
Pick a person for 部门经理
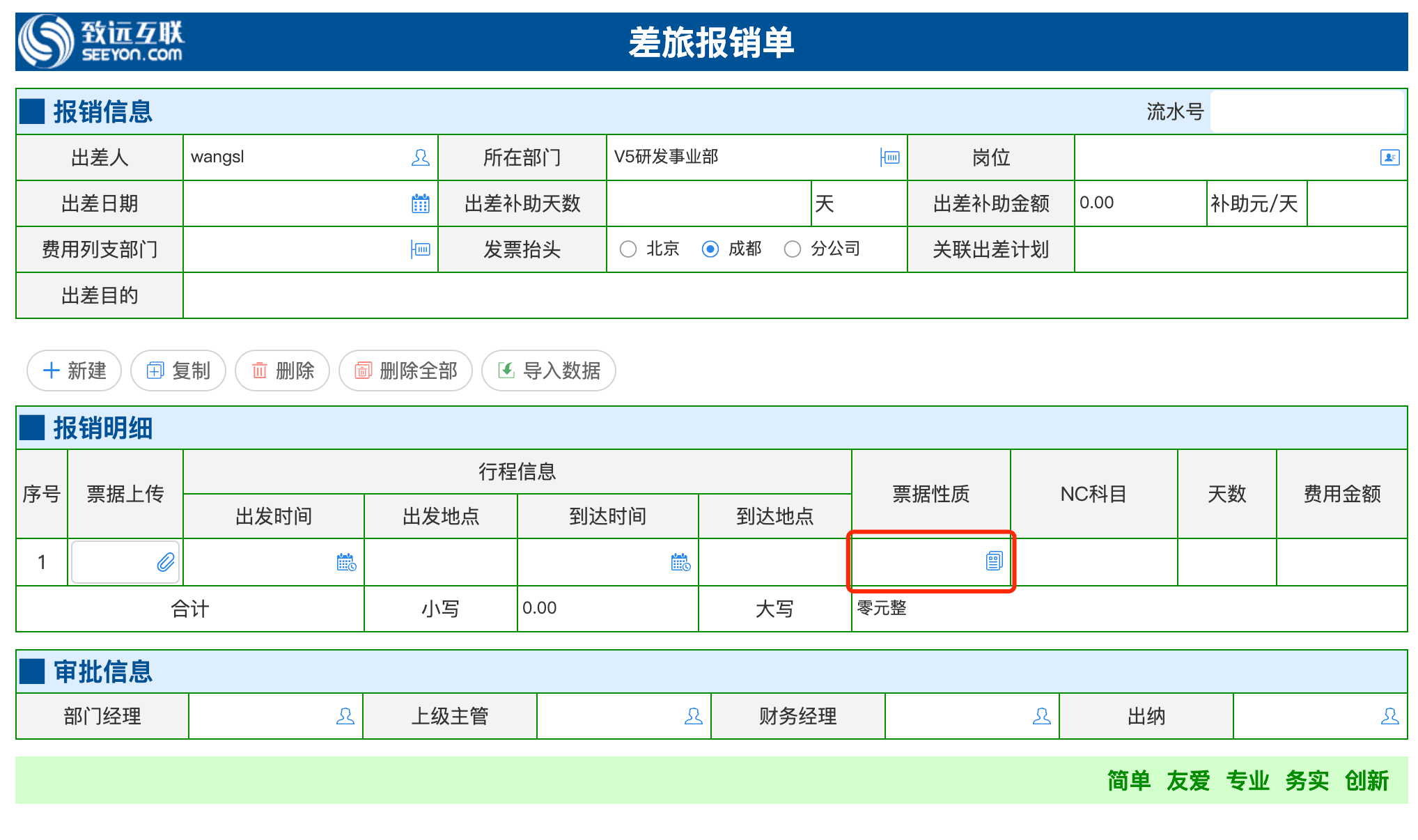(x=345, y=716)
